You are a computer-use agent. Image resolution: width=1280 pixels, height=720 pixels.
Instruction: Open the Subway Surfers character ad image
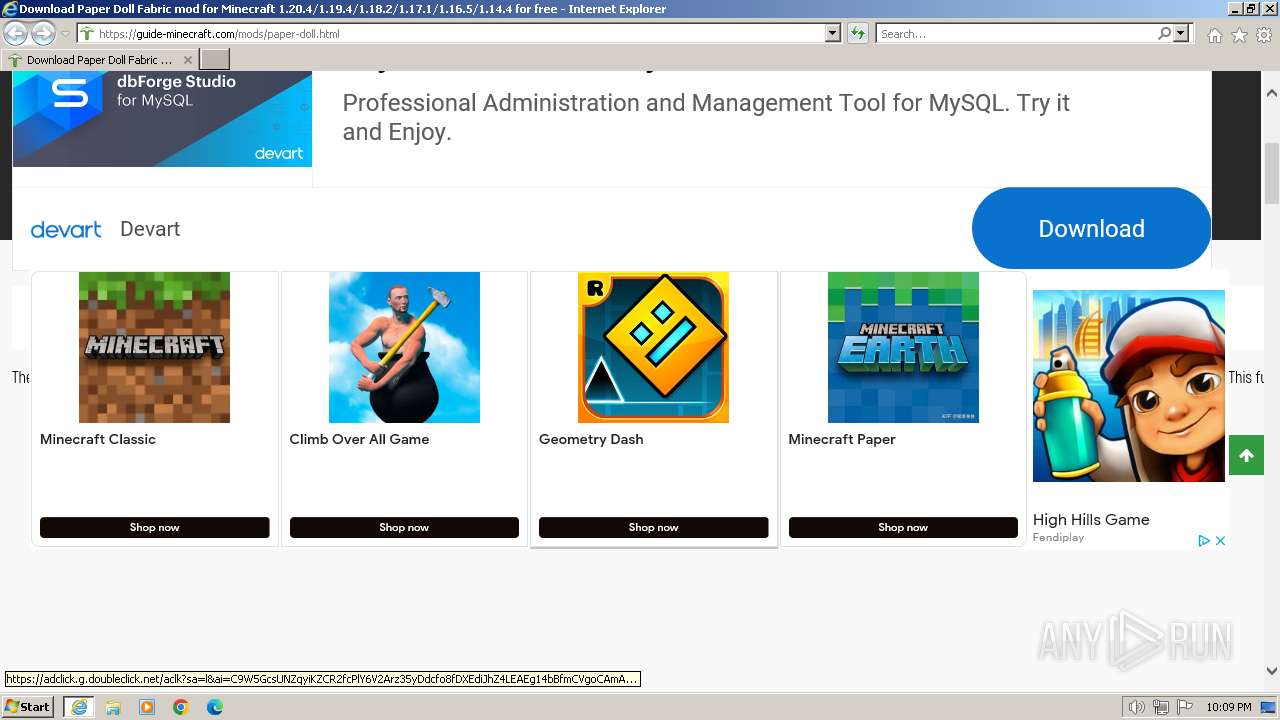(1129, 386)
